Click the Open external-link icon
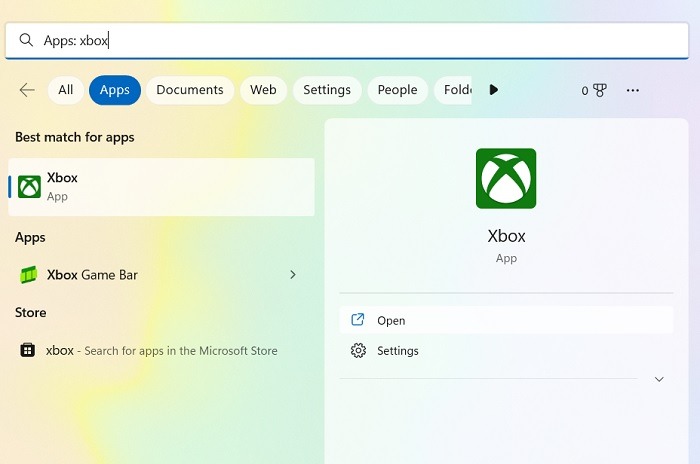Viewport: 700px width, 464px height. (358, 320)
